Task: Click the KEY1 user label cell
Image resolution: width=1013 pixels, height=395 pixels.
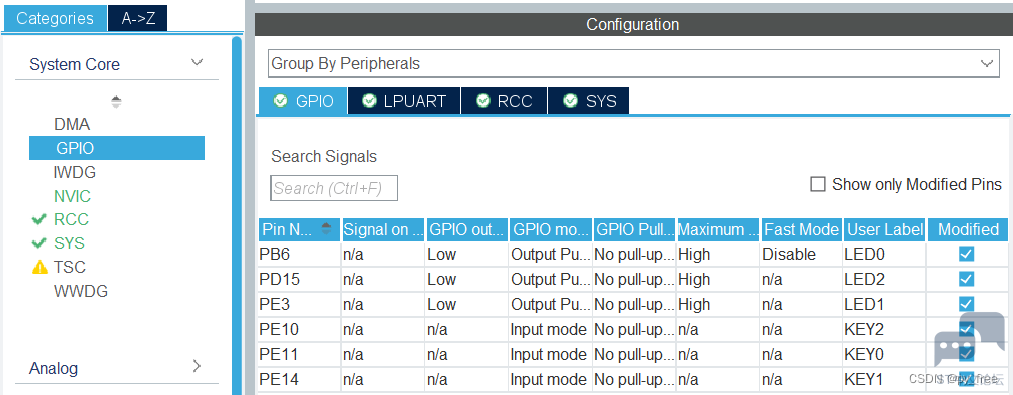Action: [885, 379]
